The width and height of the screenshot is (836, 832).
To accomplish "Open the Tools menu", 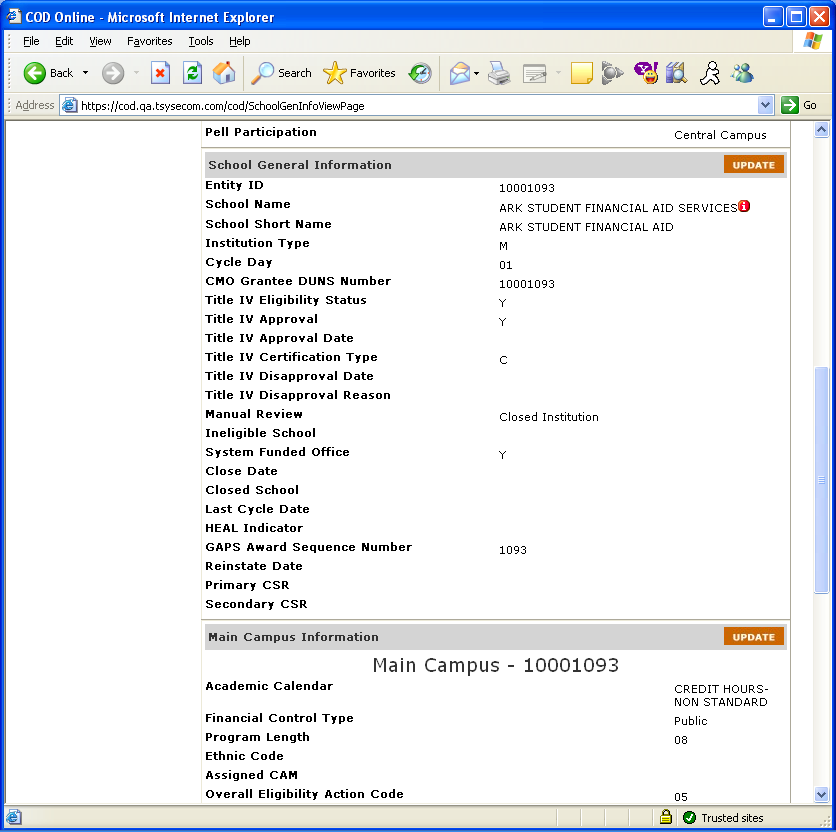I will (201, 41).
